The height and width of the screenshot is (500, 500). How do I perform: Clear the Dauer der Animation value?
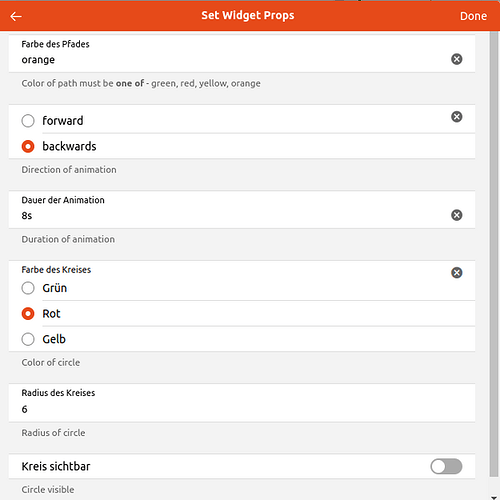(456, 215)
